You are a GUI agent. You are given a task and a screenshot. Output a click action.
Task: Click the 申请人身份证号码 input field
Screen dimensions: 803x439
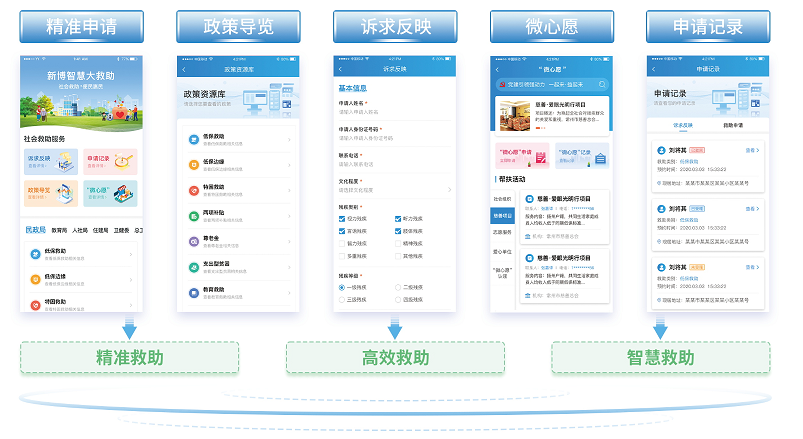pos(393,138)
